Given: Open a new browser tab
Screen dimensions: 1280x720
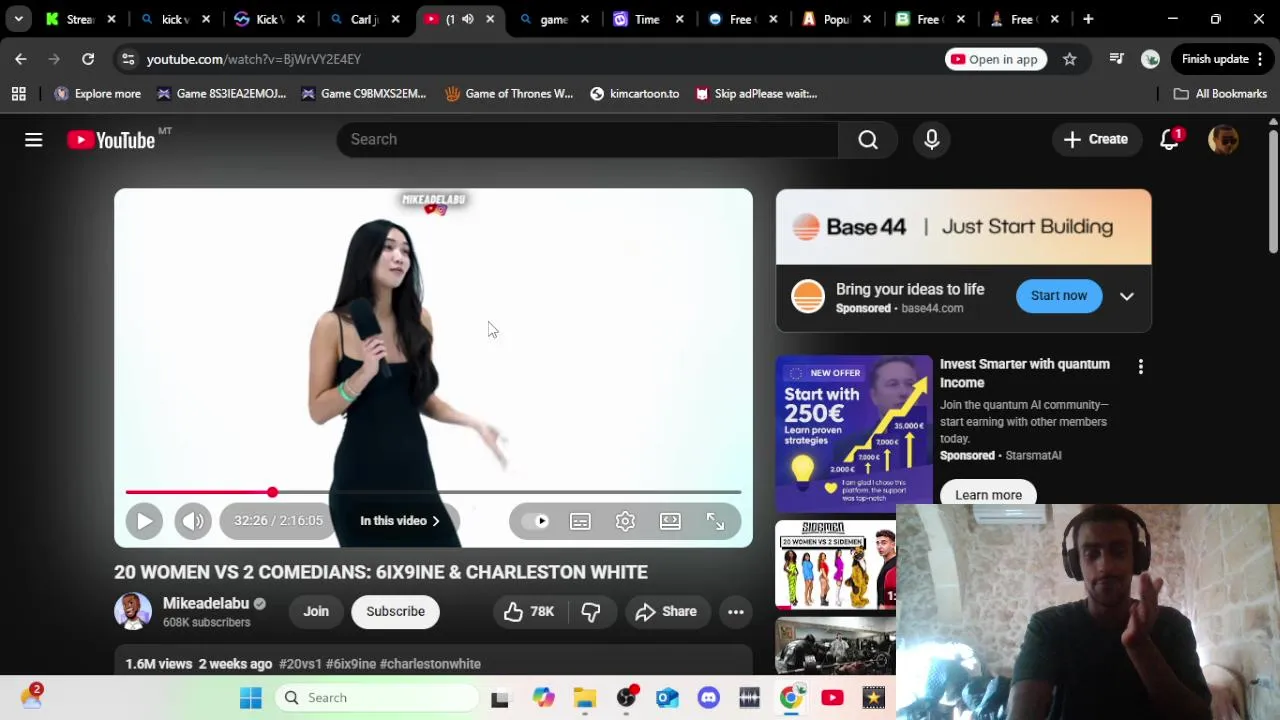Looking at the screenshot, I should [x=1088, y=19].
